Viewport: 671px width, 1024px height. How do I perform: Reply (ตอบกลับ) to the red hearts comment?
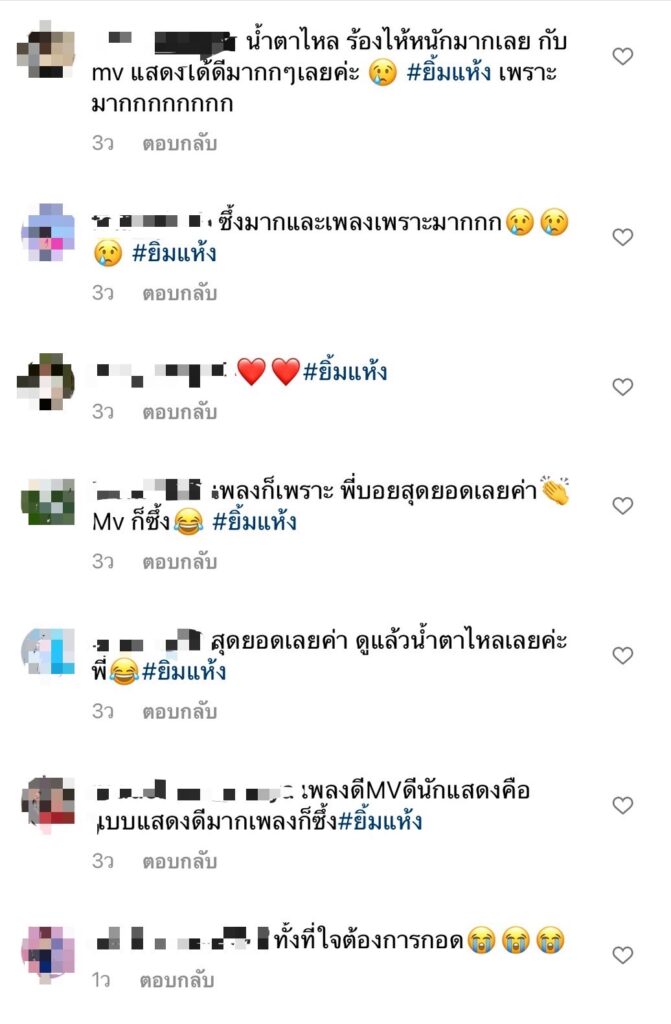point(180,413)
